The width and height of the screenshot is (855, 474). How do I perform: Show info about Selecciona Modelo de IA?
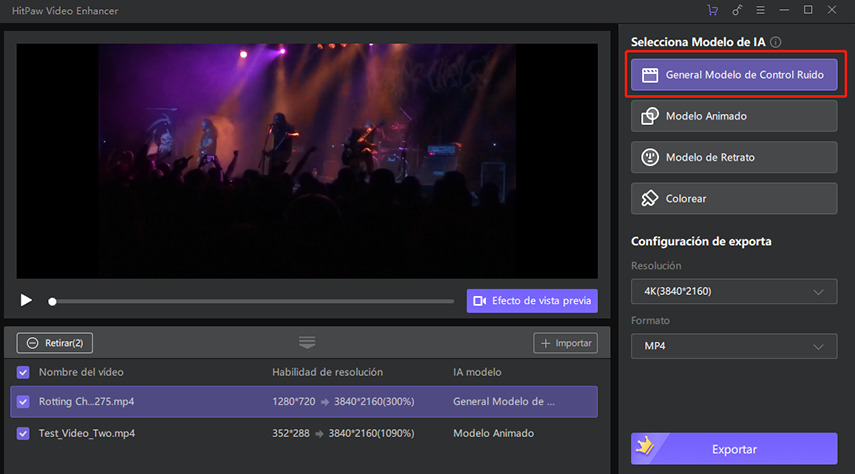coord(776,43)
